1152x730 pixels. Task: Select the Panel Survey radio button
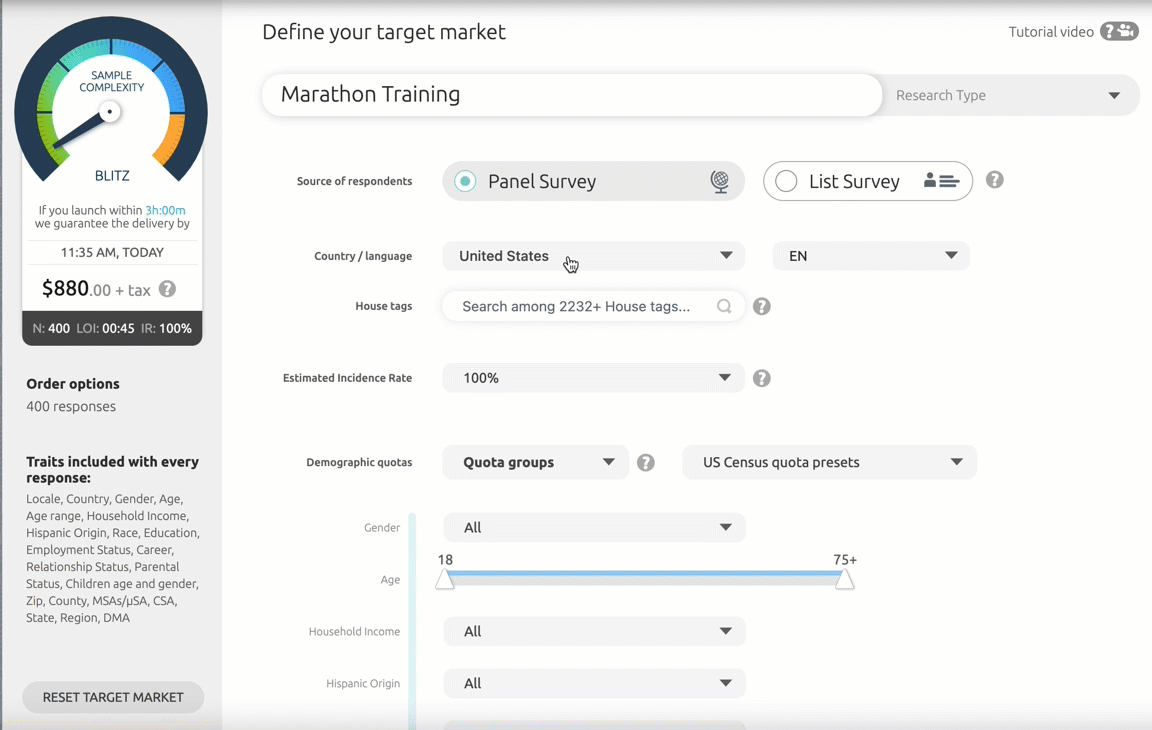pyautogui.click(x=465, y=181)
